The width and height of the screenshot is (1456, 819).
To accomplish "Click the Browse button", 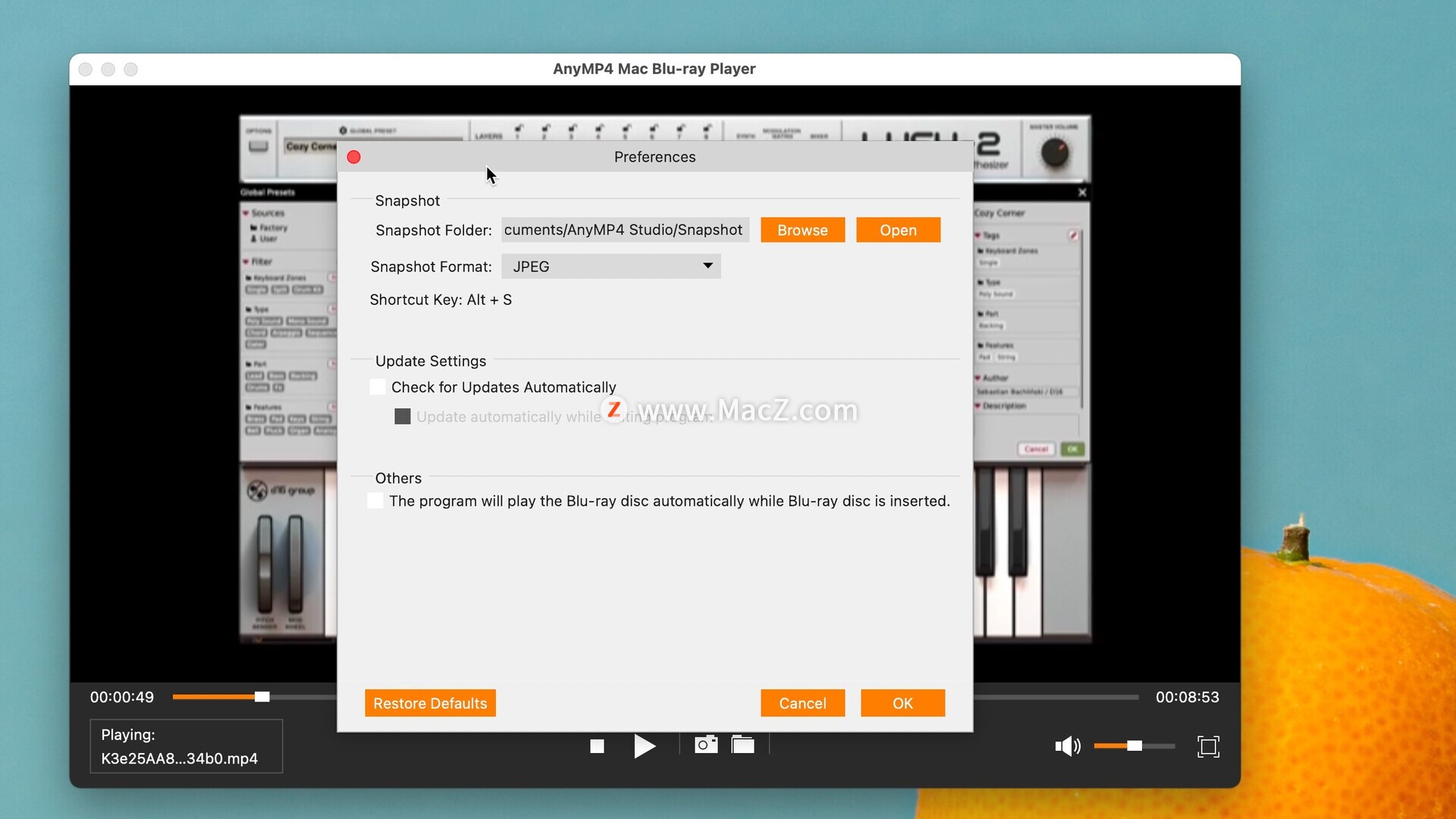I will point(802,230).
